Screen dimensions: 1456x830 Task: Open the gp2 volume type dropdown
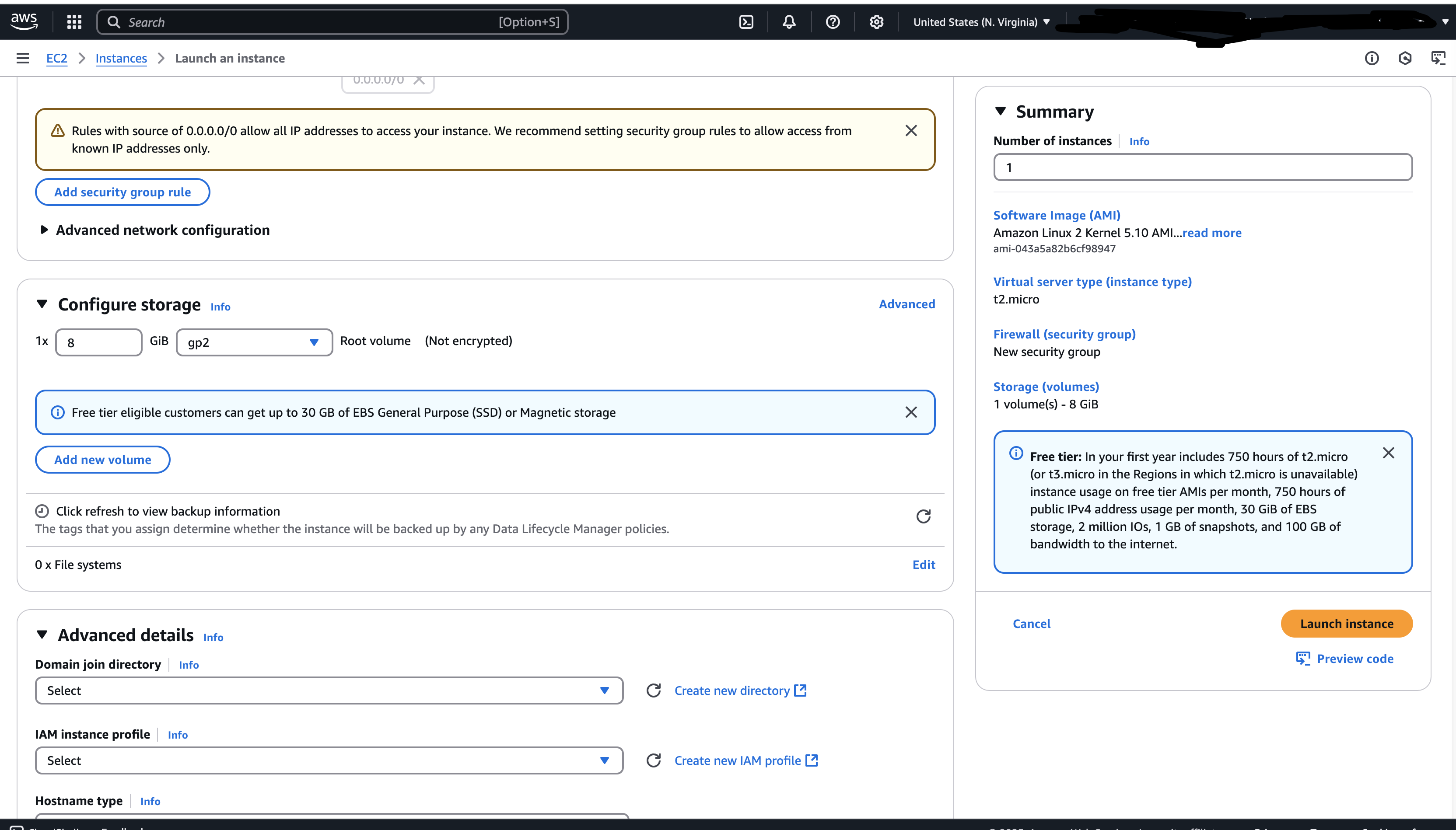(254, 342)
